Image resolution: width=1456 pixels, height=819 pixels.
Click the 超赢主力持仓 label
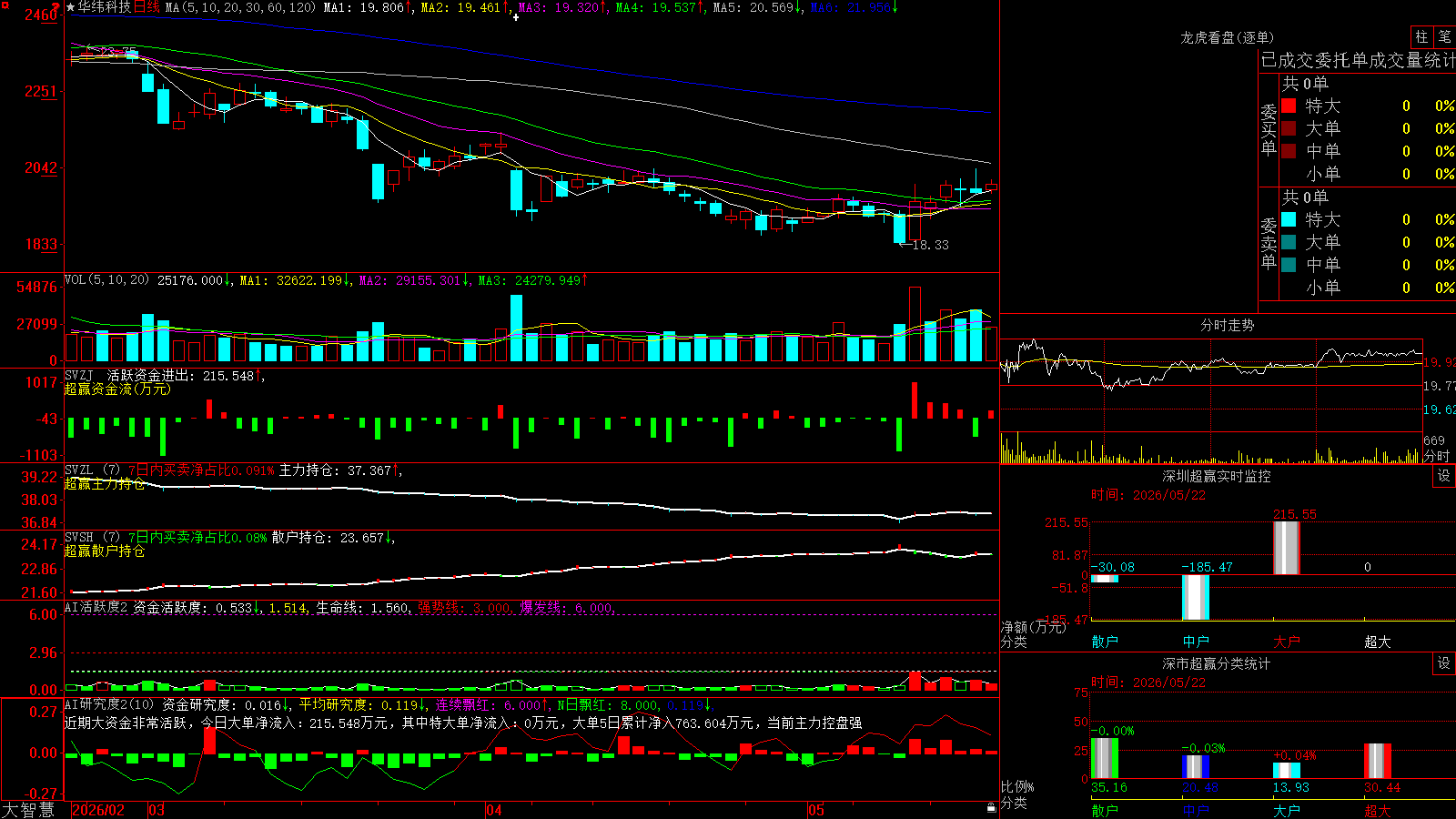point(105,484)
